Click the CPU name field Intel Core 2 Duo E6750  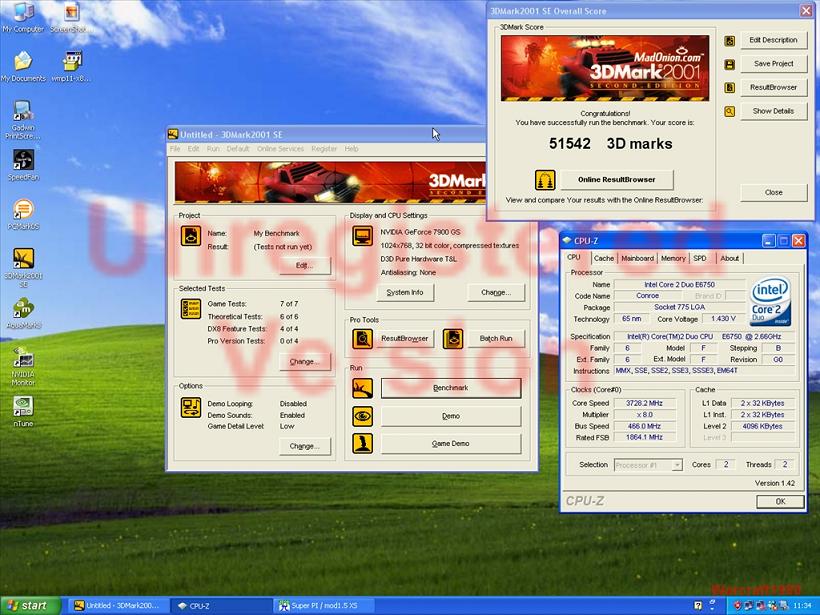coord(679,285)
